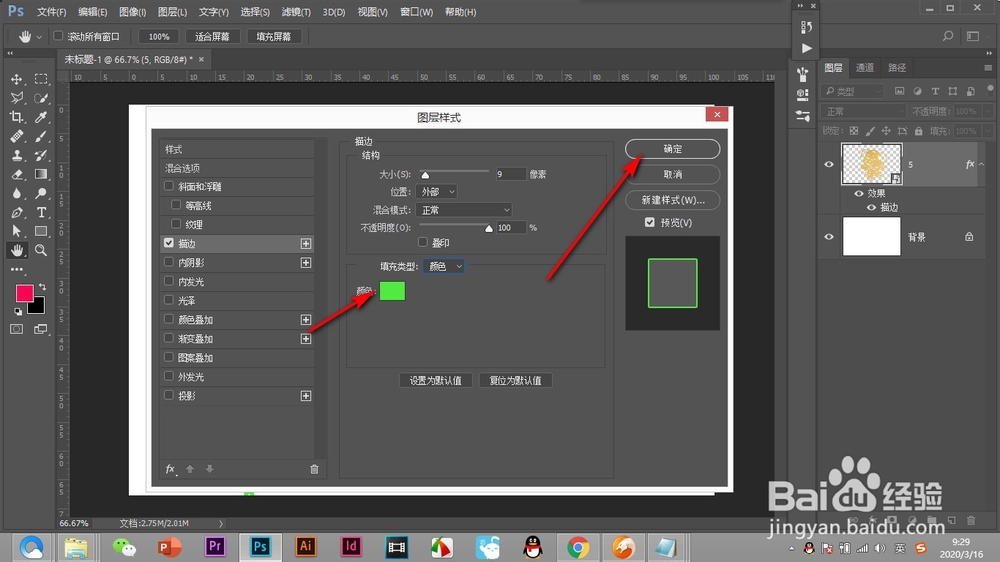Select the Quick Selection tool

[x=41, y=98]
